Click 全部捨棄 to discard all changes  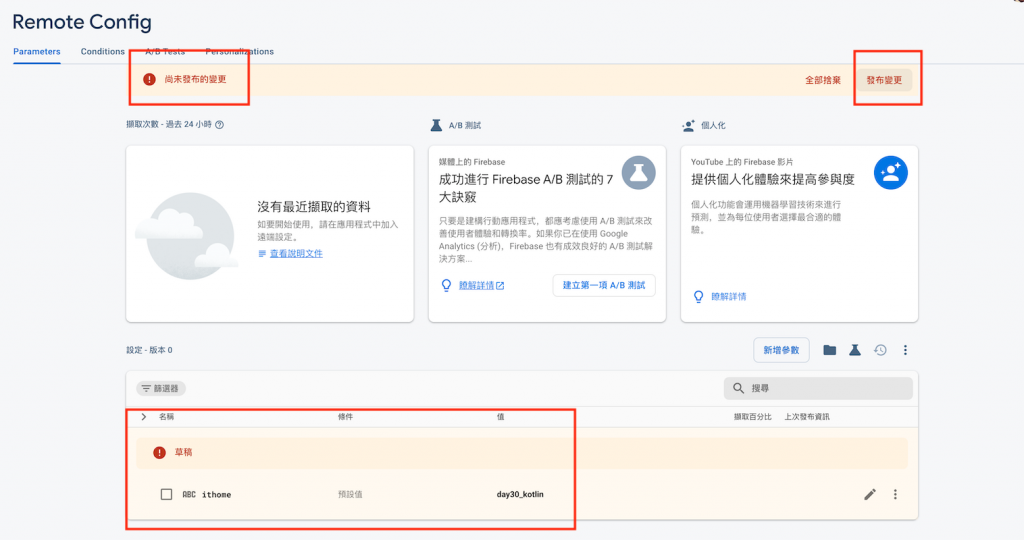pos(823,80)
